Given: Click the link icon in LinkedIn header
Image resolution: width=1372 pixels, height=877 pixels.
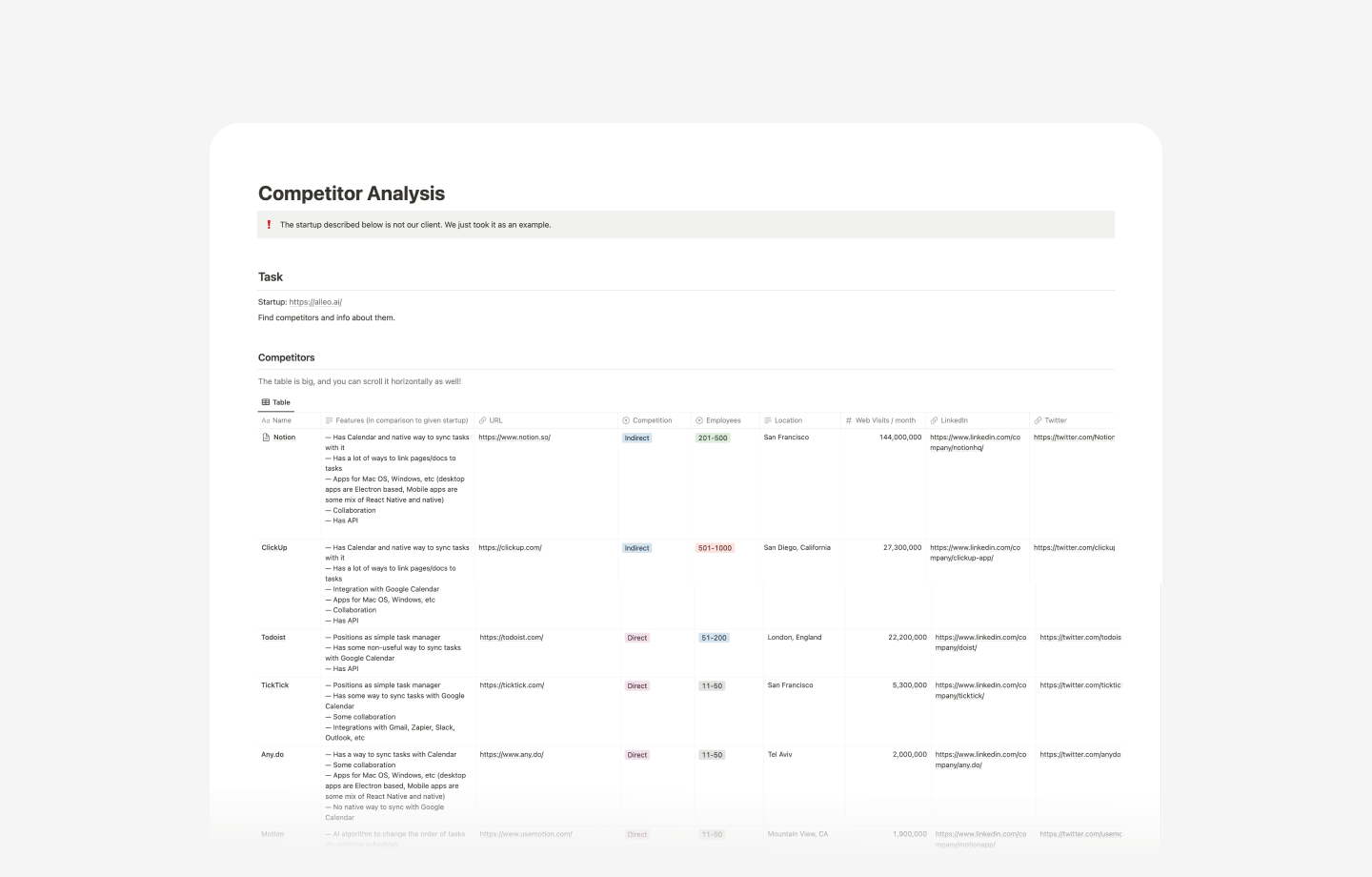Looking at the screenshot, I should tap(935, 420).
